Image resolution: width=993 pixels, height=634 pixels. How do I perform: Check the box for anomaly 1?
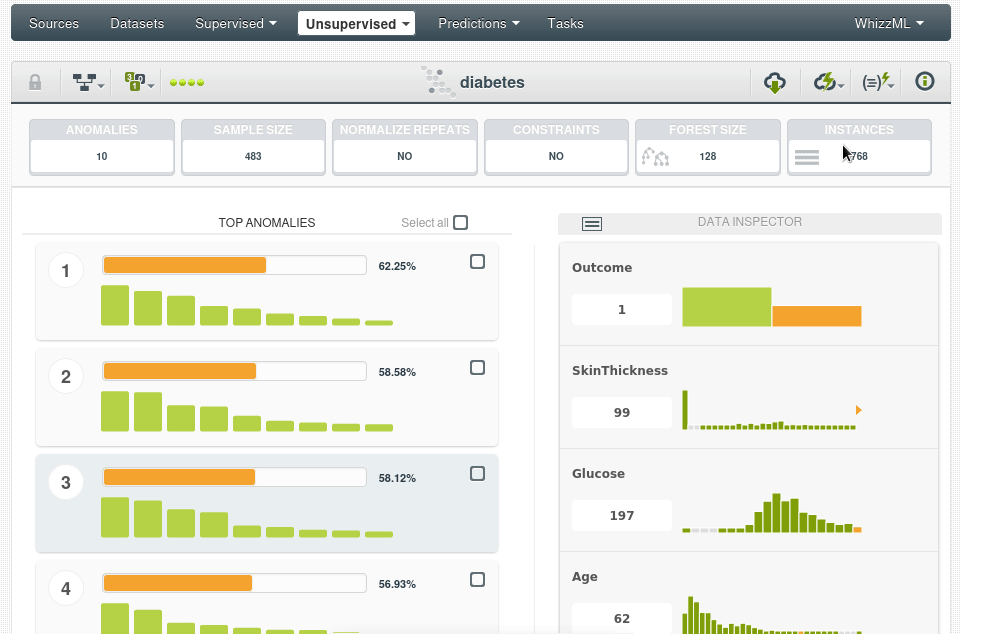point(477,262)
